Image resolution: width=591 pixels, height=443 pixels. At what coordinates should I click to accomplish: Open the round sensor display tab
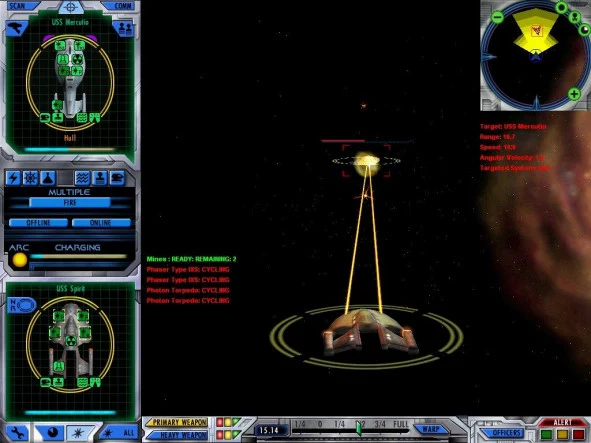(x=52, y=432)
